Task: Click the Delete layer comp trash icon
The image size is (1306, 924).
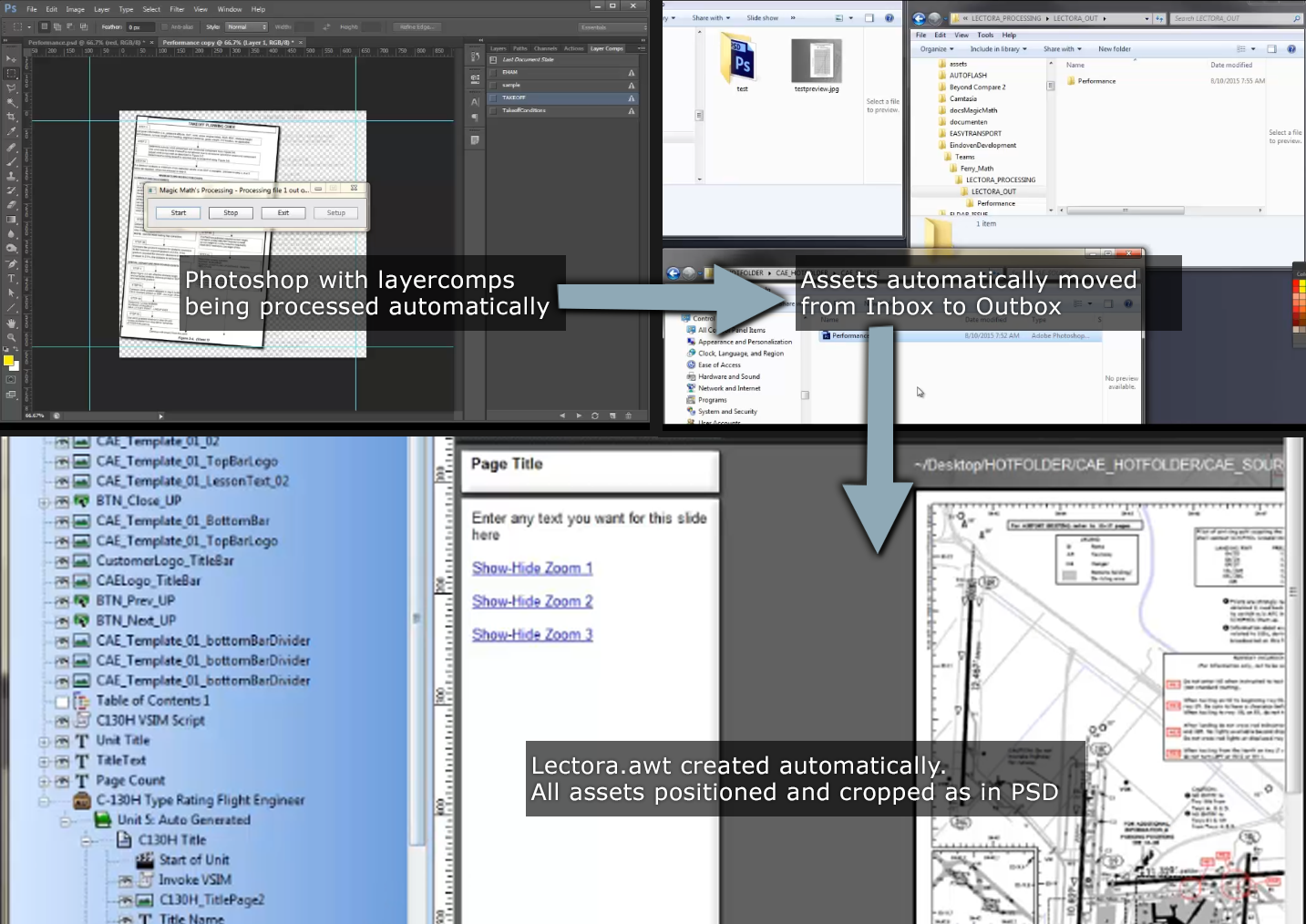Action: pyautogui.click(x=629, y=416)
